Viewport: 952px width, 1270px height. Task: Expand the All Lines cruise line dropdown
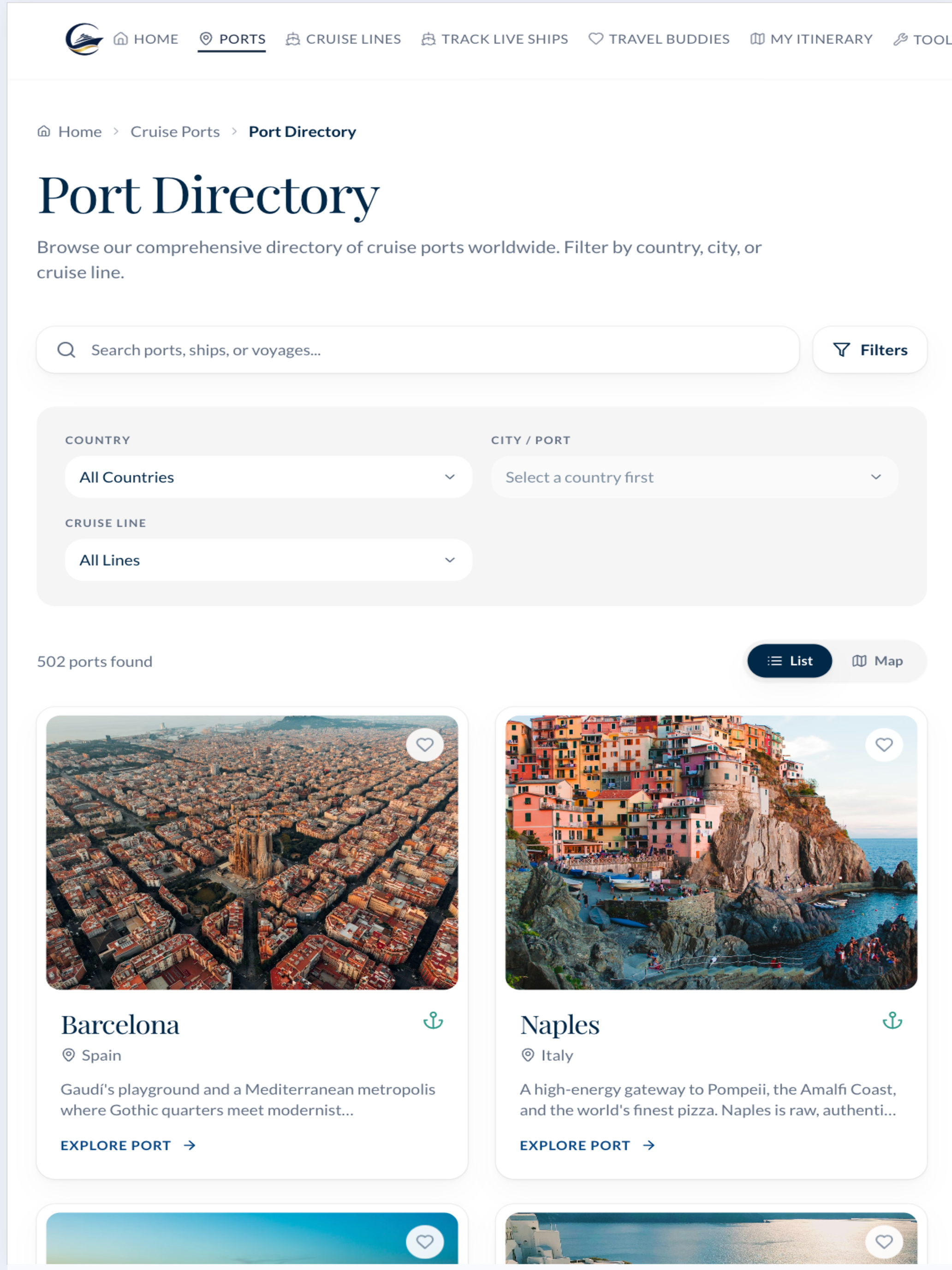tap(268, 560)
